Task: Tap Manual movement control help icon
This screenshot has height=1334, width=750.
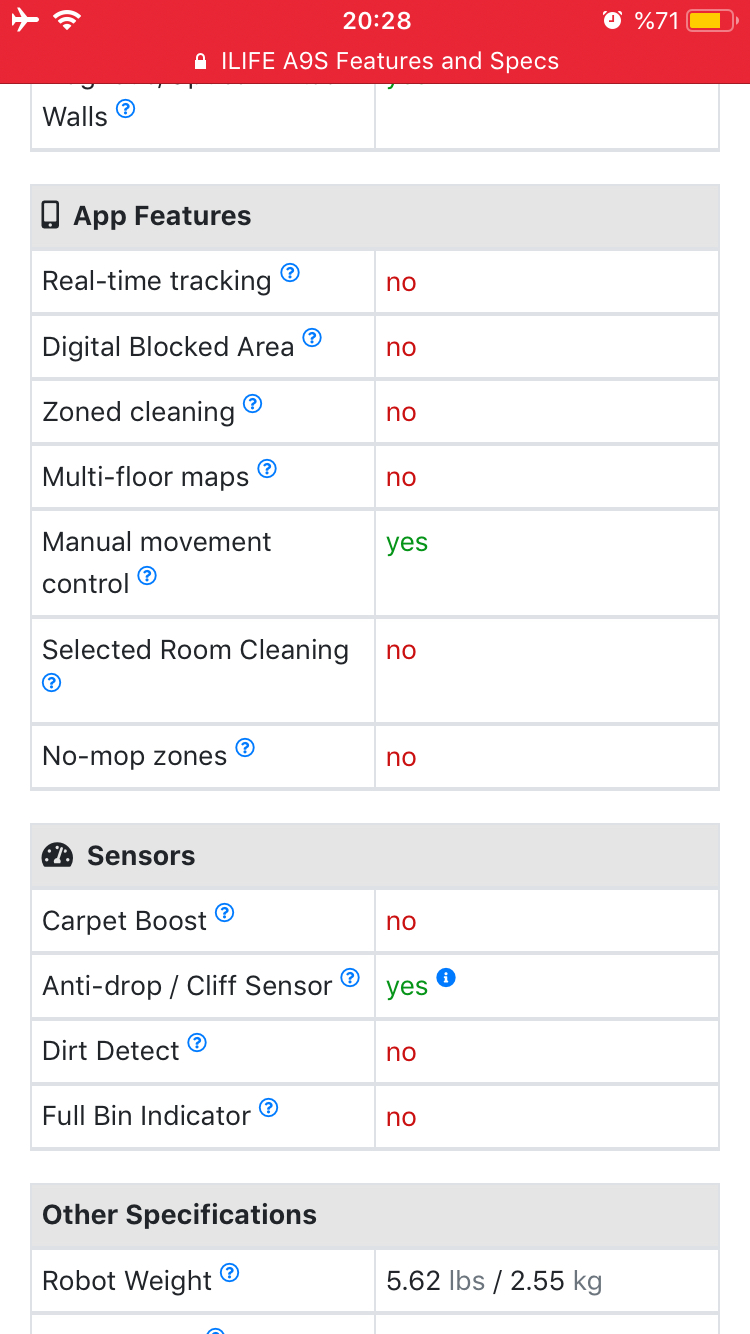Action: [x=147, y=575]
